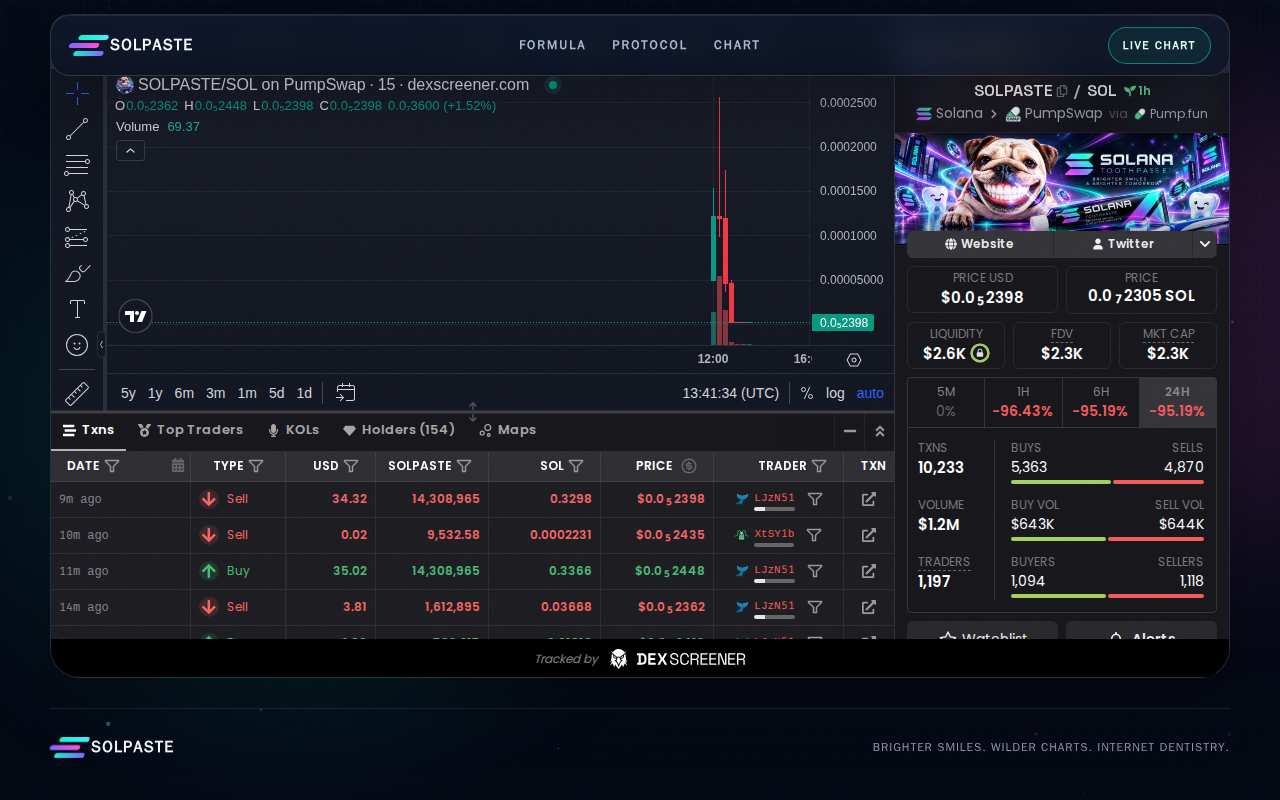Screen dimensions: 1280x800
Task: Open the KOLs tab
Action: click(293, 430)
